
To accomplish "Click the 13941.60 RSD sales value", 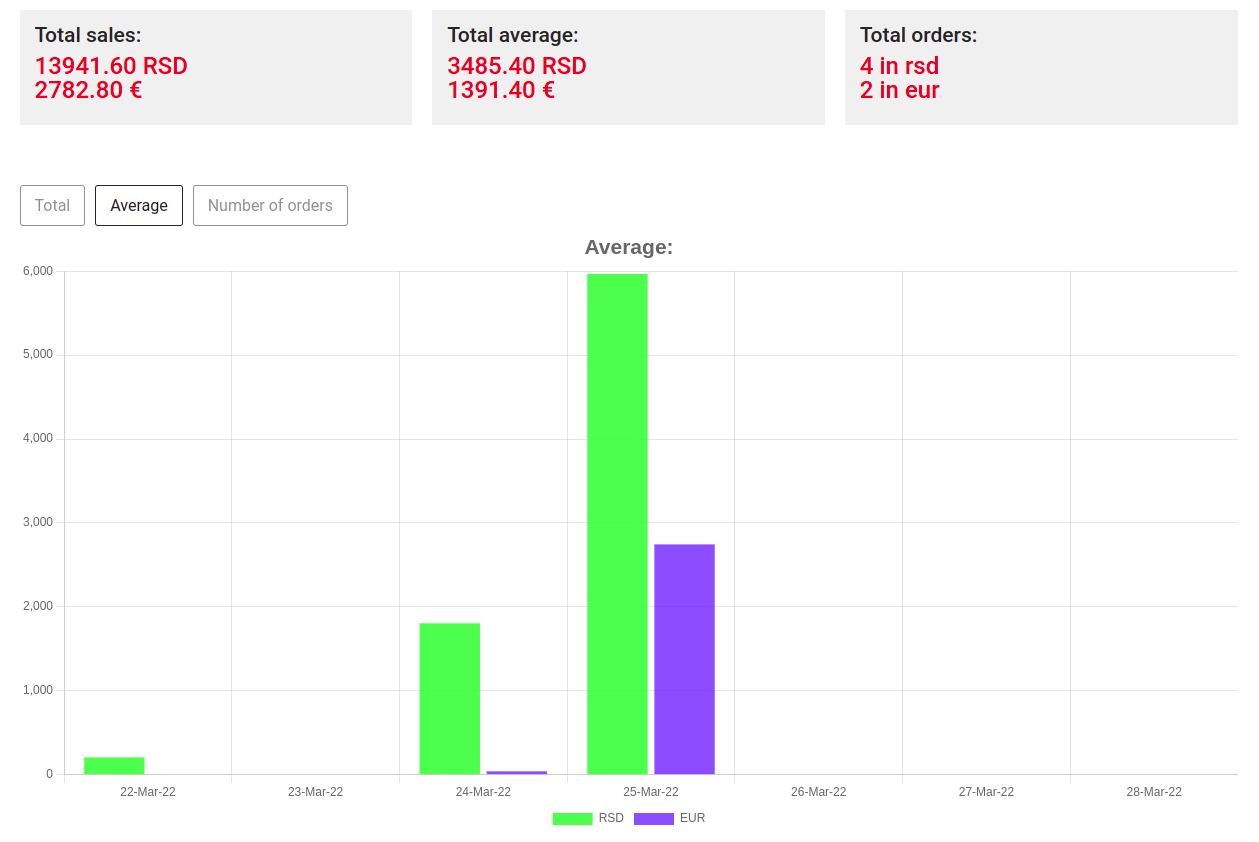I will [111, 66].
